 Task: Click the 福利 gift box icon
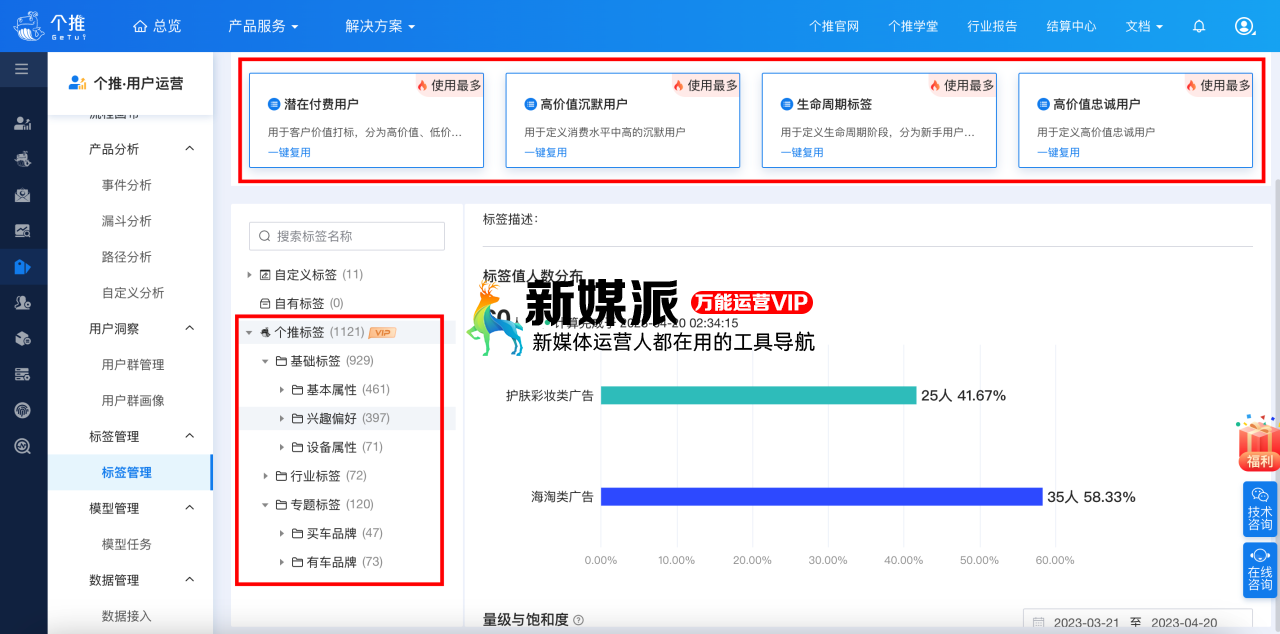tap(1259, 444)
